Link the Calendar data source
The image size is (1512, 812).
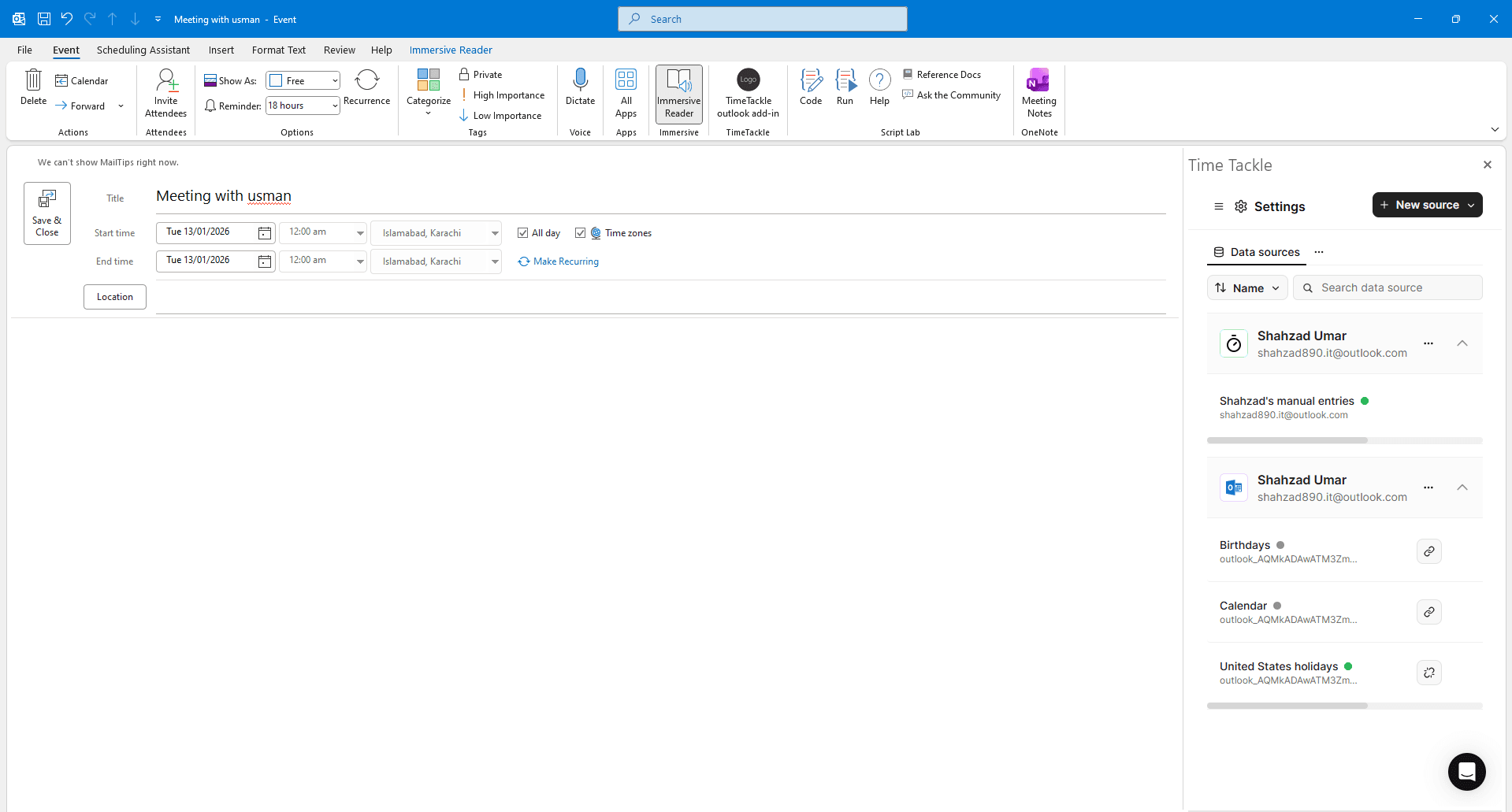[x=1428, y=612]
